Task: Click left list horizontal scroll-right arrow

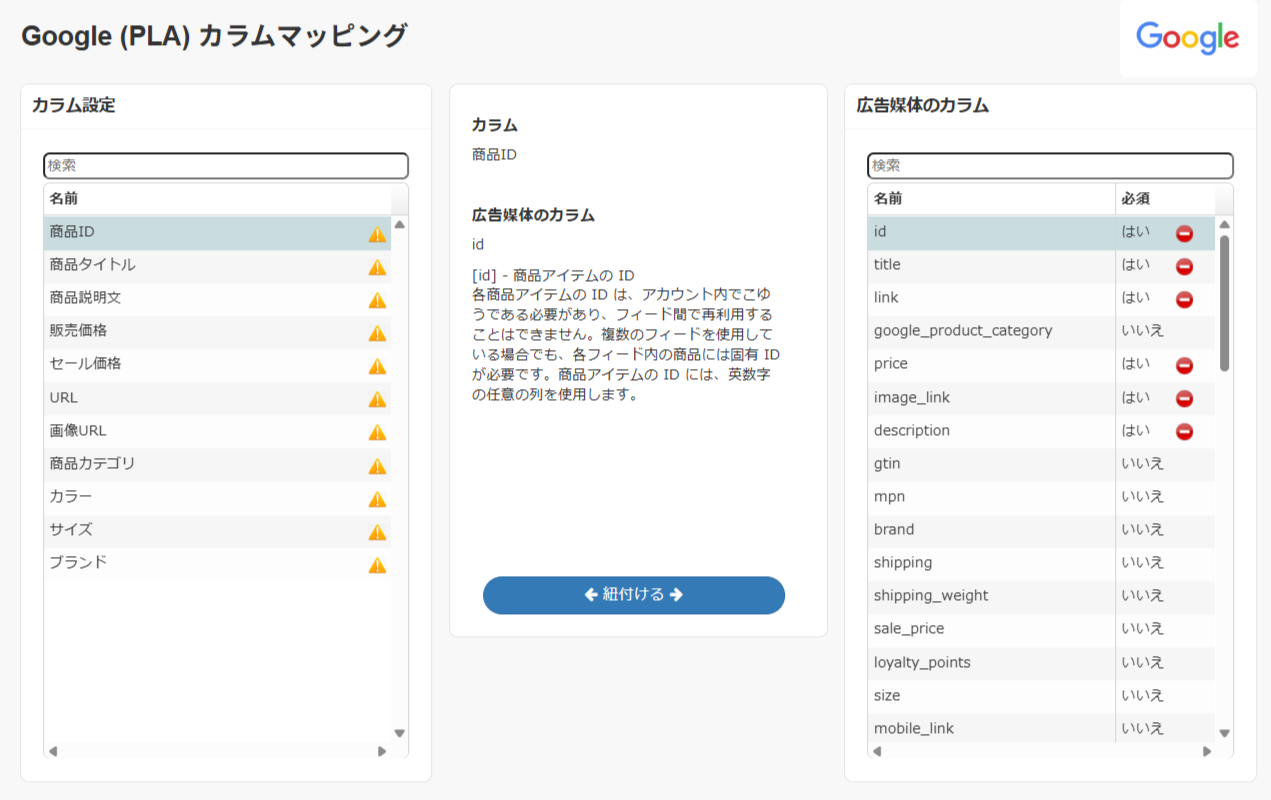Action: point(382,751)
